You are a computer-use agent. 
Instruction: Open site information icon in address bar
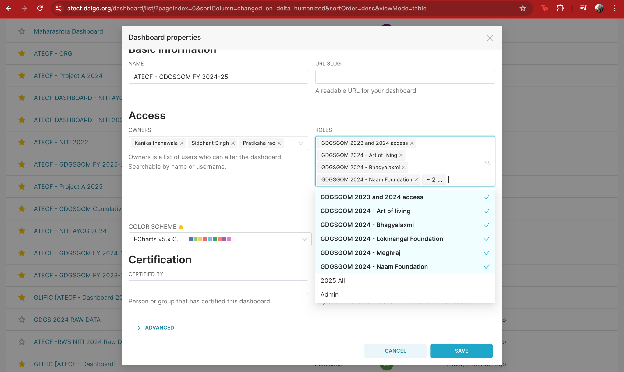click(58, 8)
